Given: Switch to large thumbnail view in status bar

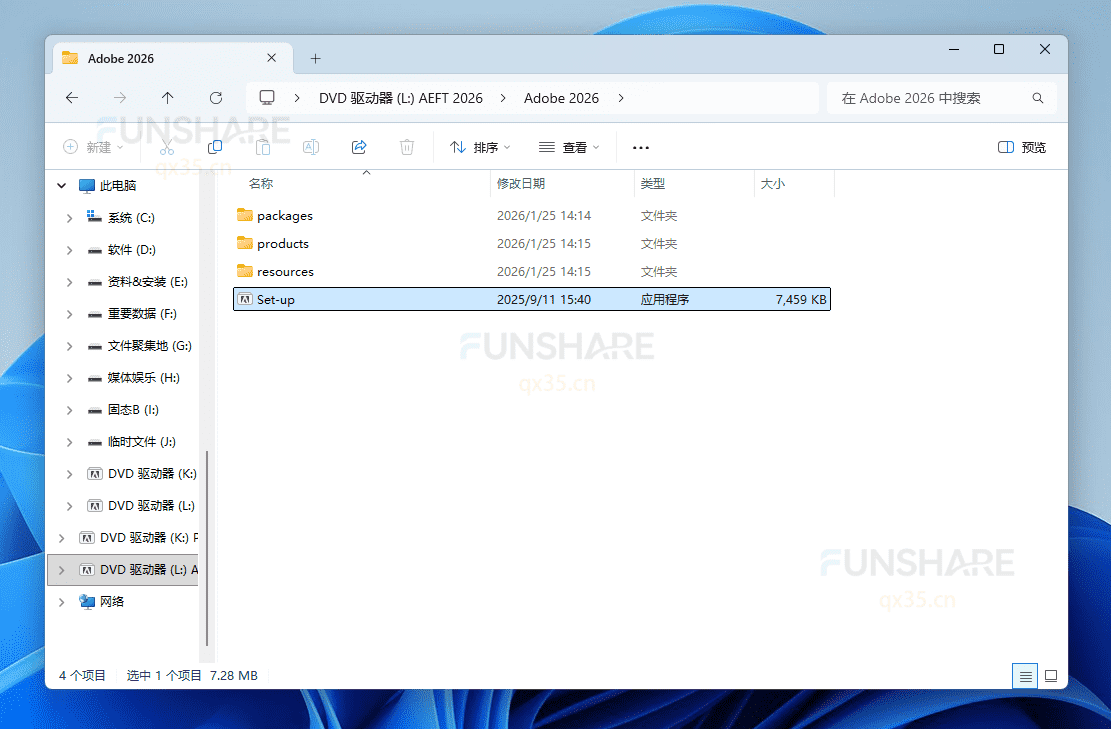Looking at the screenshot, I should tap(1051, 676).
